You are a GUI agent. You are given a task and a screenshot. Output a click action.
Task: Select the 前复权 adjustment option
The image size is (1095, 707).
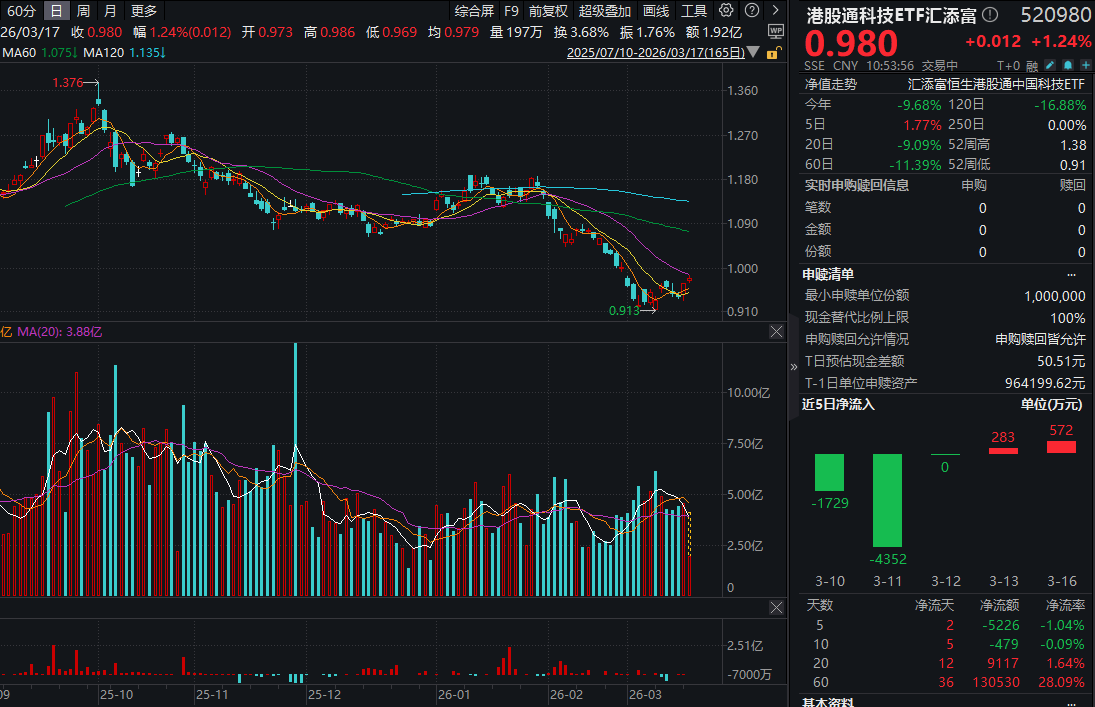[x=548, y=11]
